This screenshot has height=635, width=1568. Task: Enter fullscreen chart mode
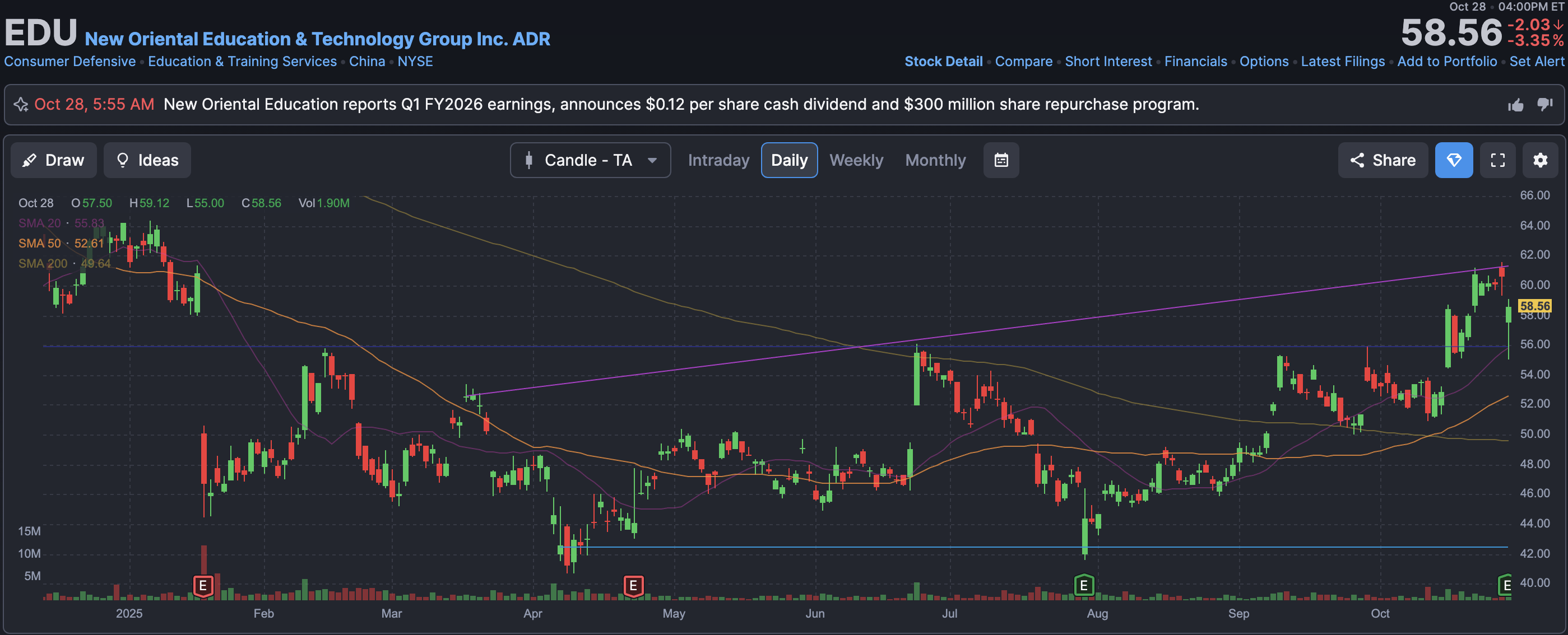[x=1497, y=160]
